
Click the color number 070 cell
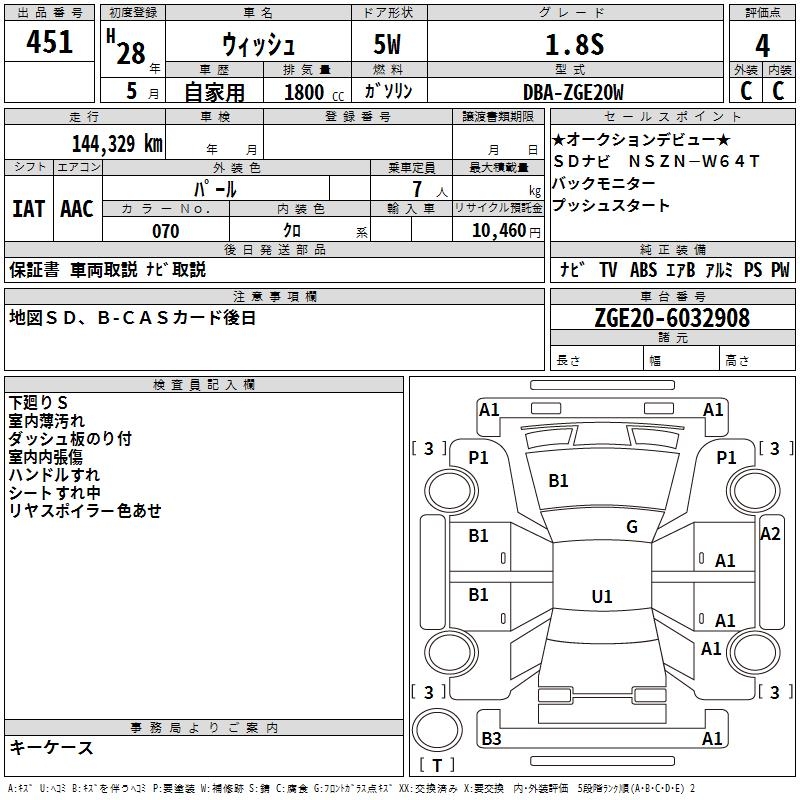coord(165,231)
